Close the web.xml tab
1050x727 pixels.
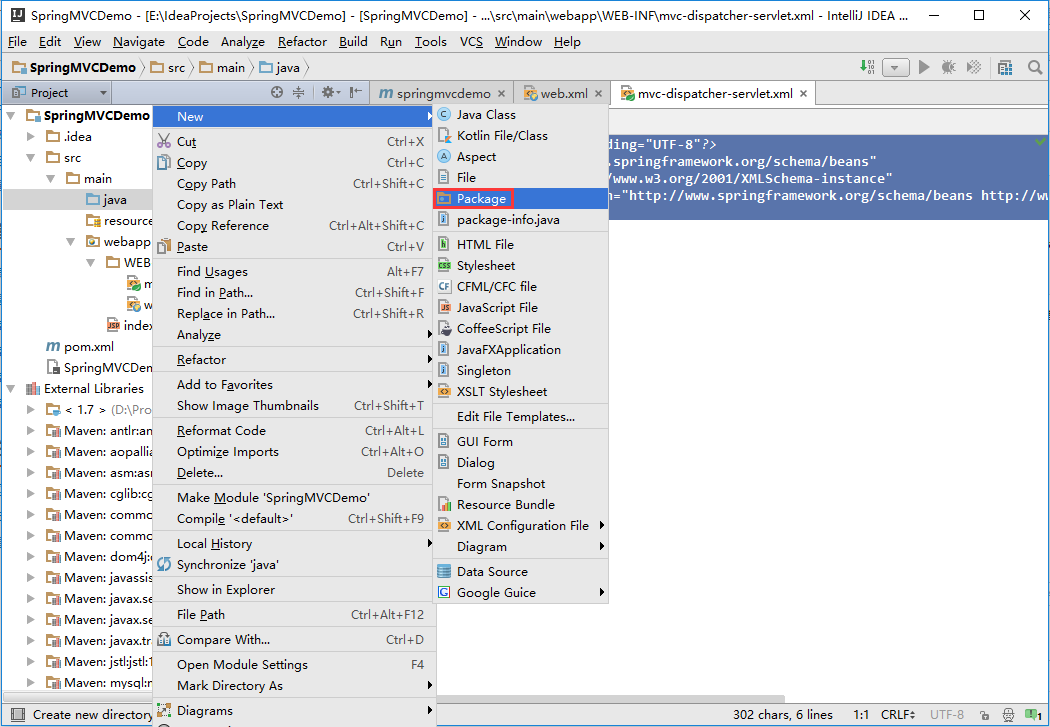coord(599,94)
